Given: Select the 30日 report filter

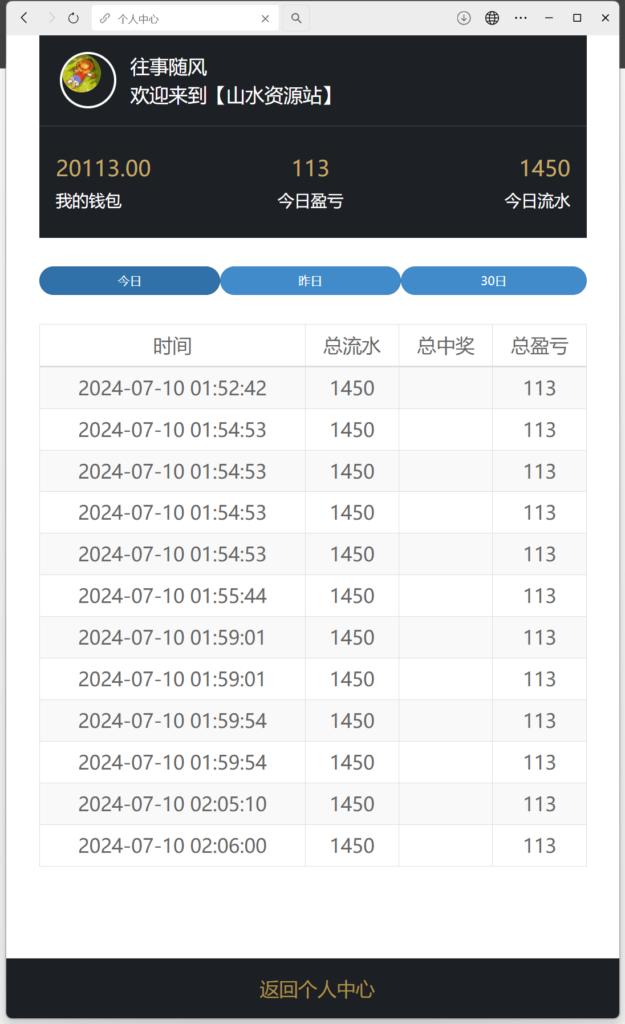Looking at the screenshot, I should pyautogui.click(x=494, y=281).
